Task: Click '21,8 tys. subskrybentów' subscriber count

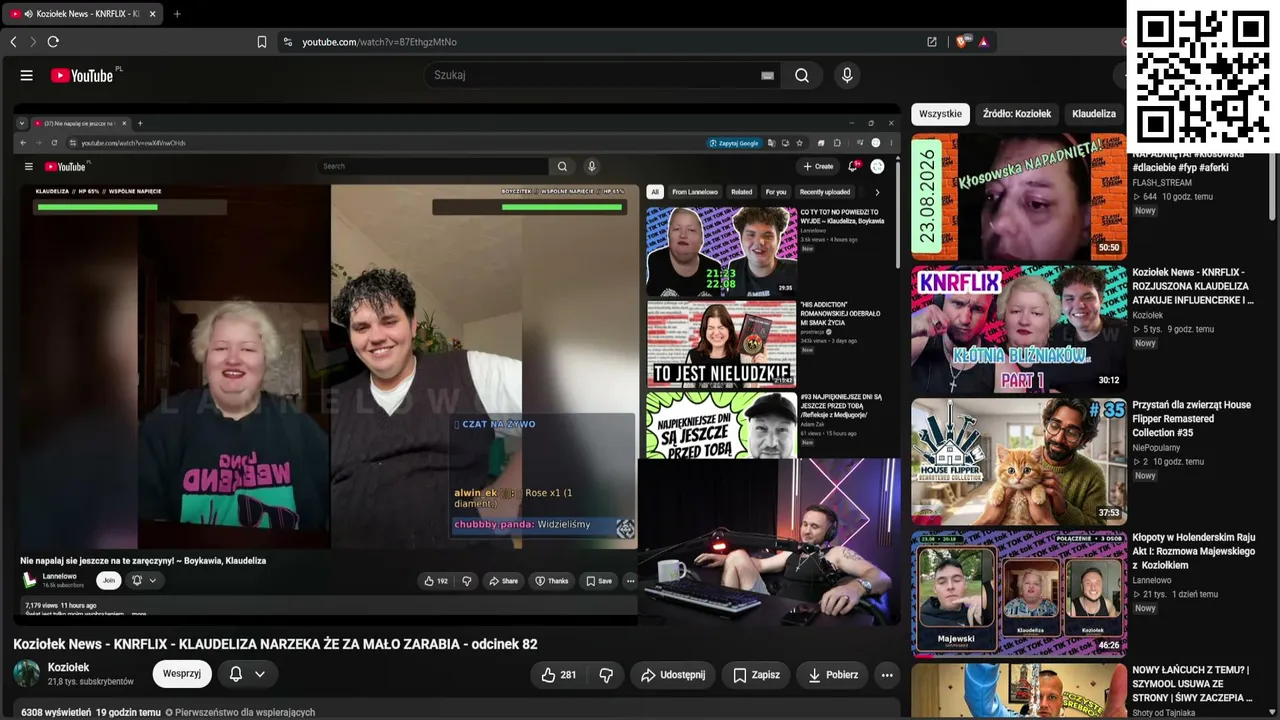Action: point(91,682)
